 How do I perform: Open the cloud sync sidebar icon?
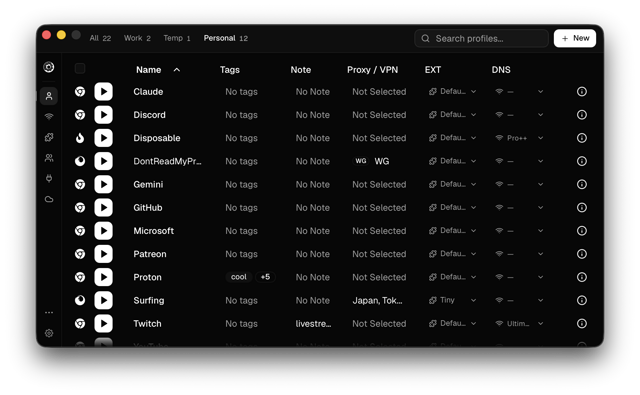click(49, 199)
